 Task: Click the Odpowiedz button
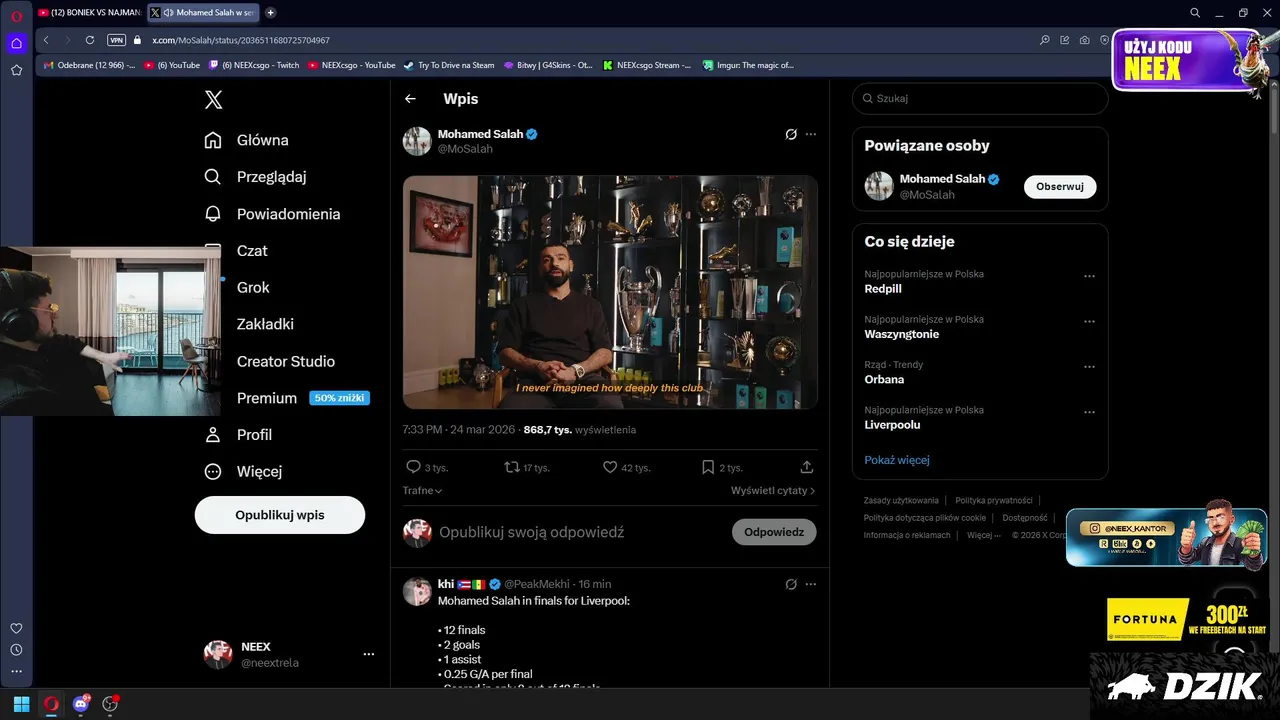click(x=774, y=532)
